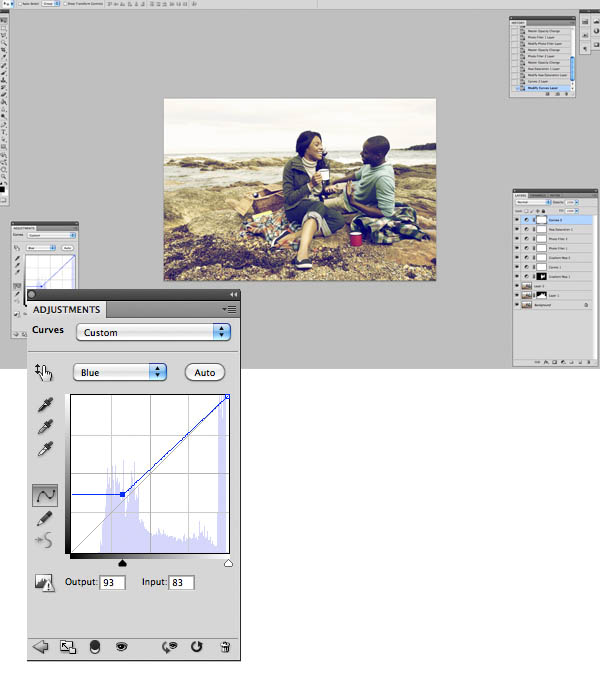Click the trash icon in Adjustments panel
Viewport: 600px width, 692px height.
pyautogui.click(x=225, y=647)
